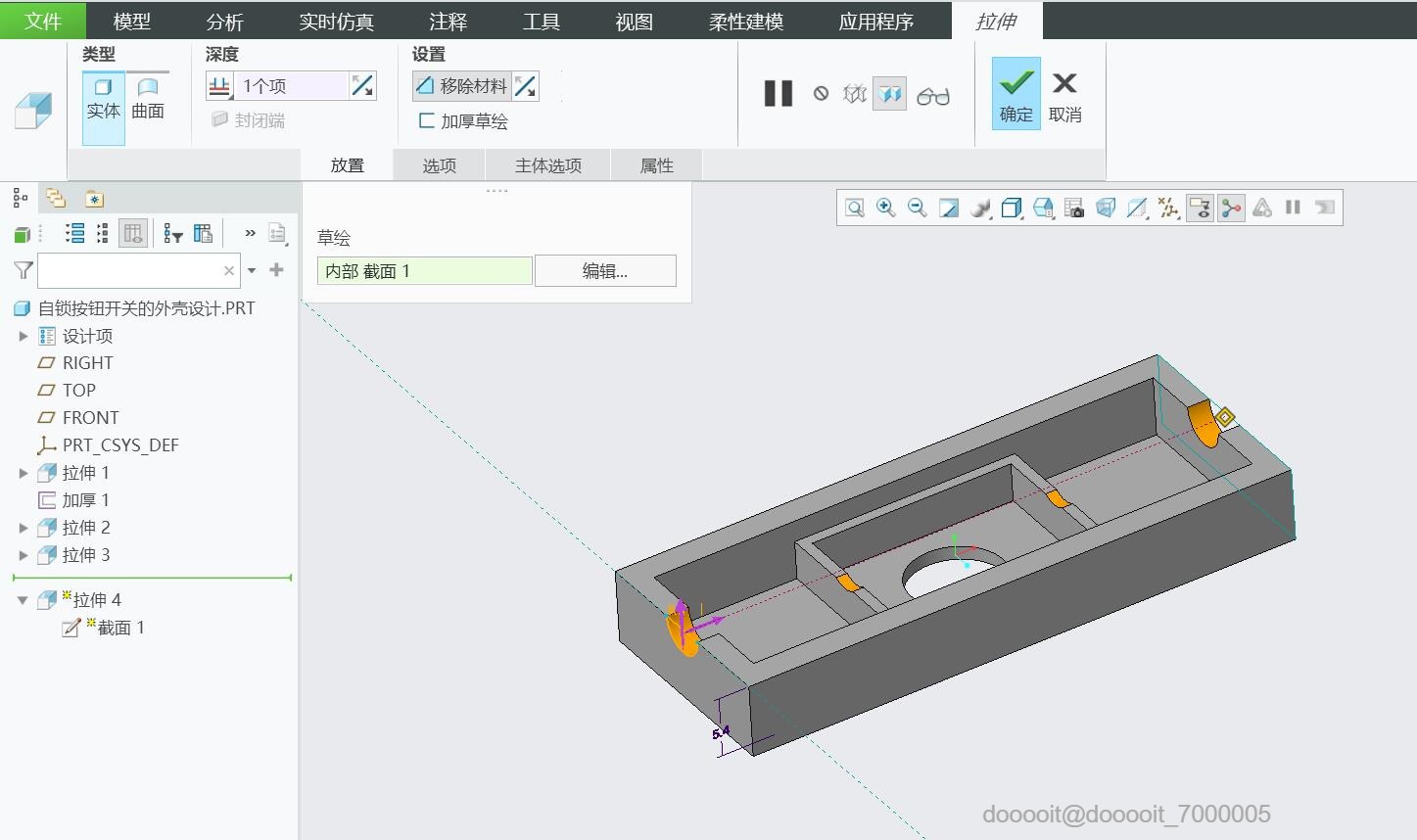Open the depth option dropdown showing 1个项
The height and width of the screenshot is (840, 1417).
[x=294, y=85]
